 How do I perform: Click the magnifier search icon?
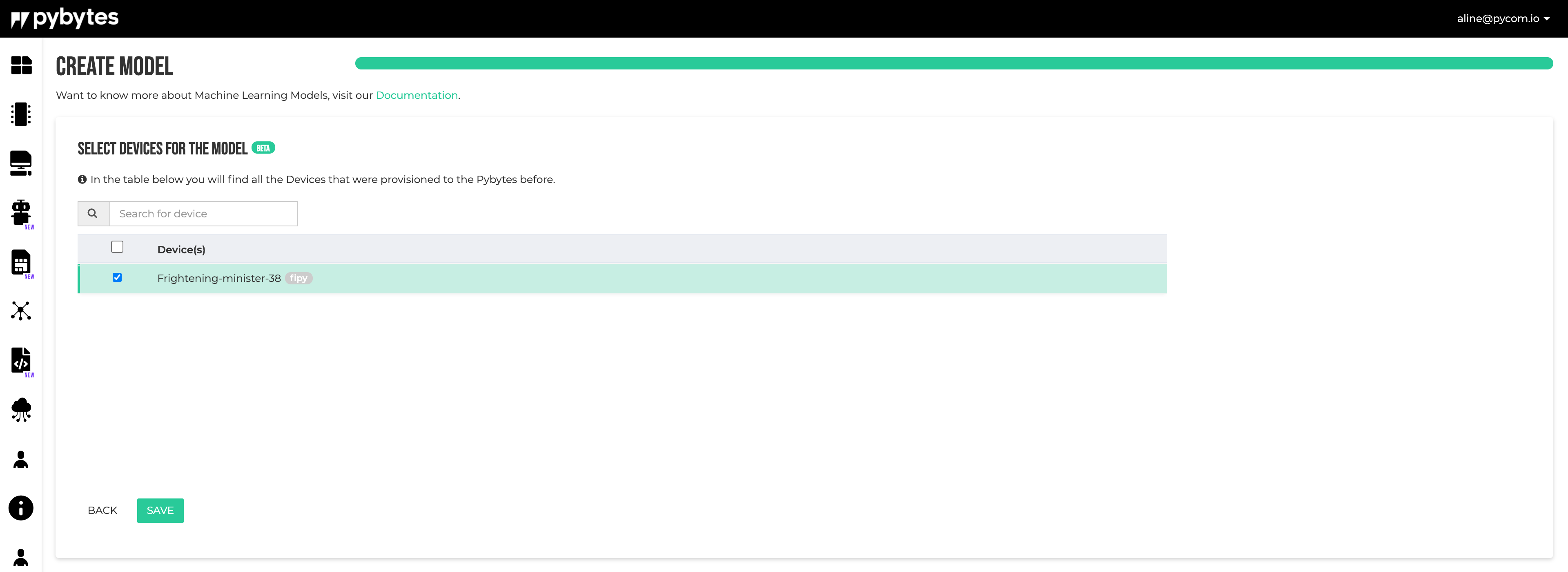[x=93, y=214]
